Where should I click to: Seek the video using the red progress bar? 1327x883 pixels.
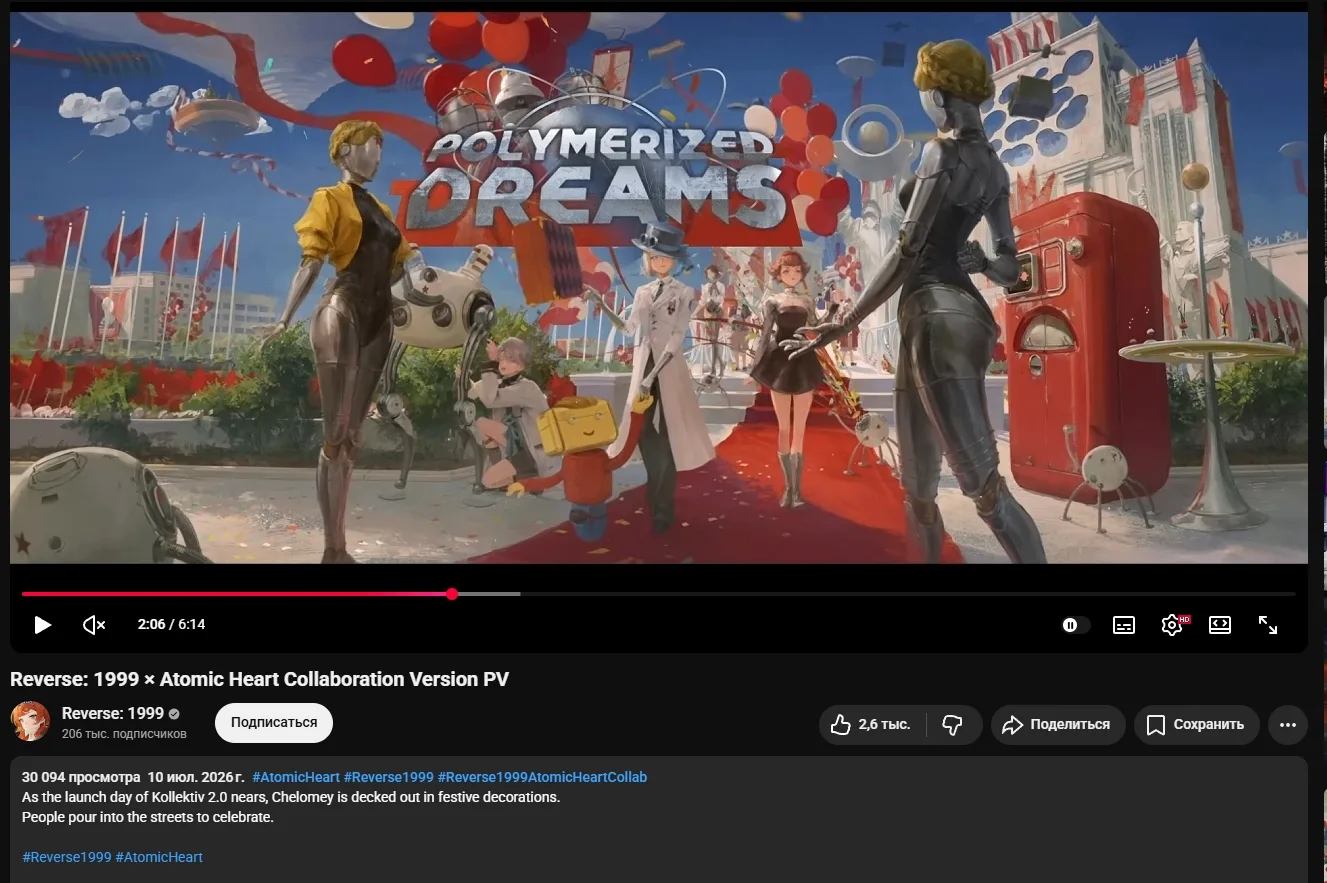point(658,594)
